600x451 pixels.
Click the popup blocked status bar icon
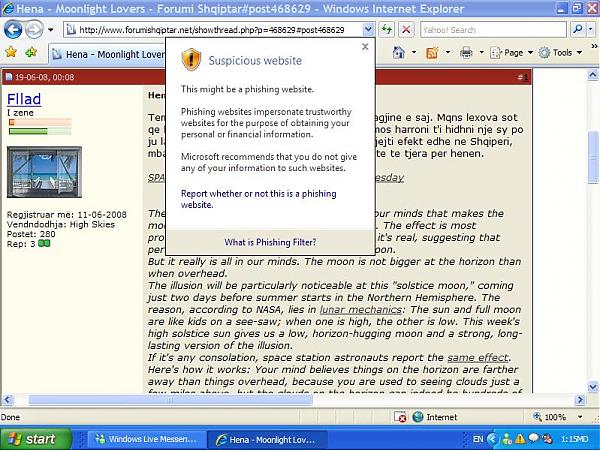click(x=400, y=417)
